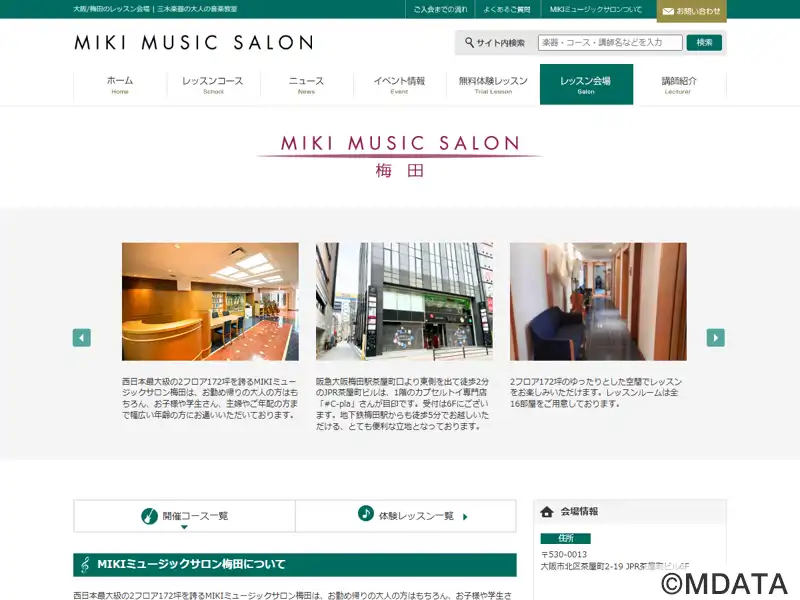This screenshot has height=600, width=800.
Task: Select the レッスン会場 Salon tab
Action: (586, 84)
